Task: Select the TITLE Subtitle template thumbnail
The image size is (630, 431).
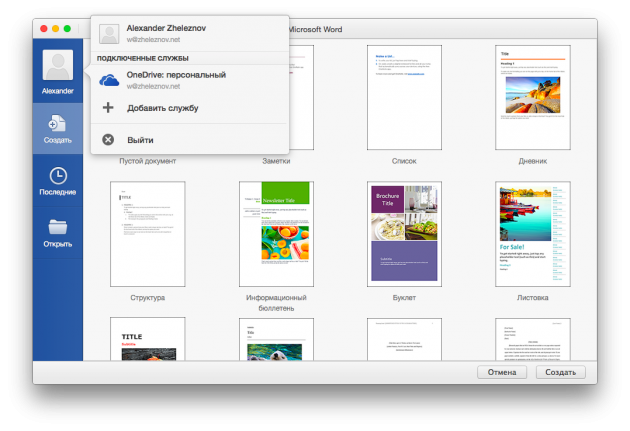Action: [x=148, y=339]
